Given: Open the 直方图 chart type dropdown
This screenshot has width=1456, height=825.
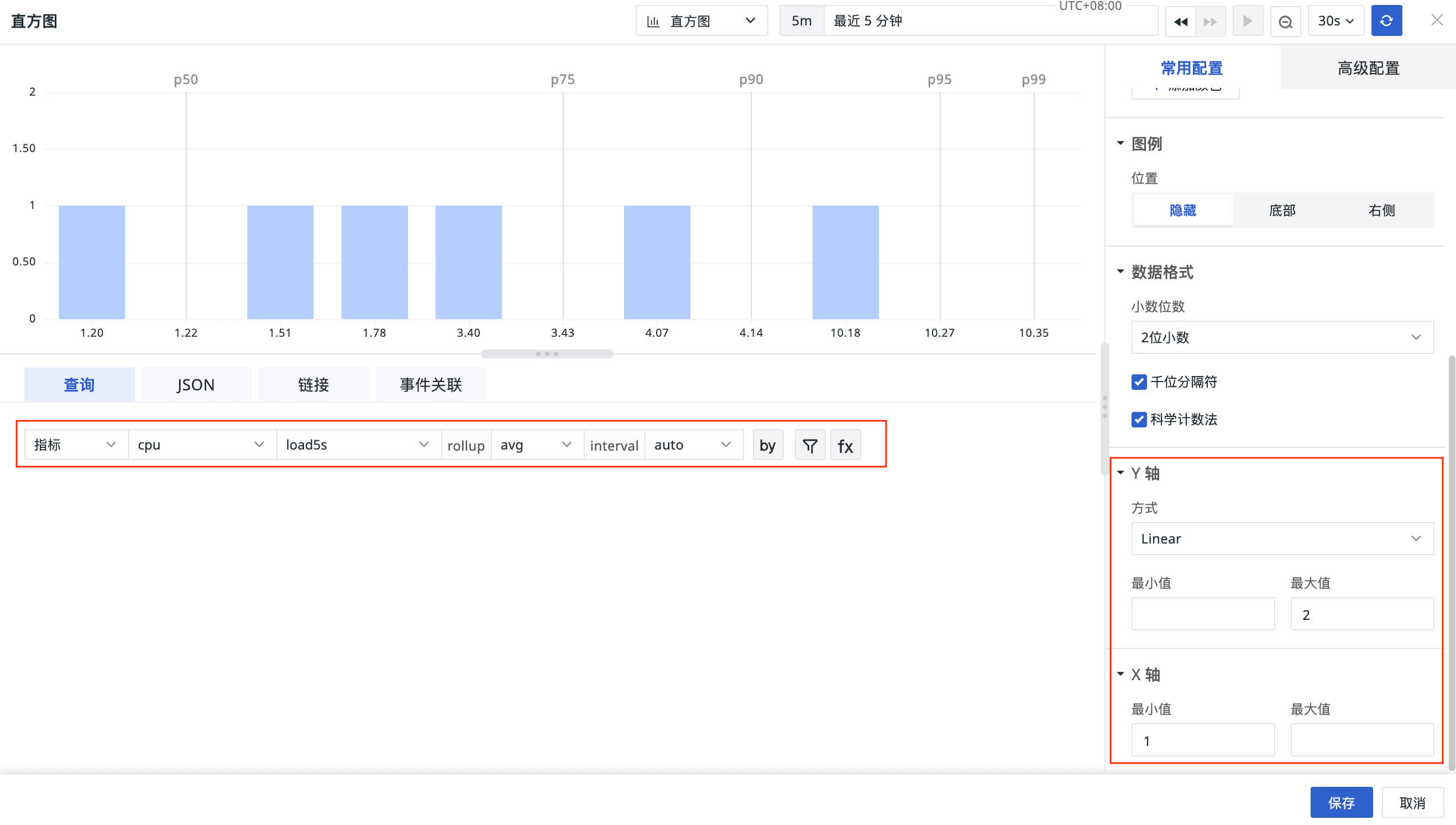Looking at the screenshot, I should (701, 22).
